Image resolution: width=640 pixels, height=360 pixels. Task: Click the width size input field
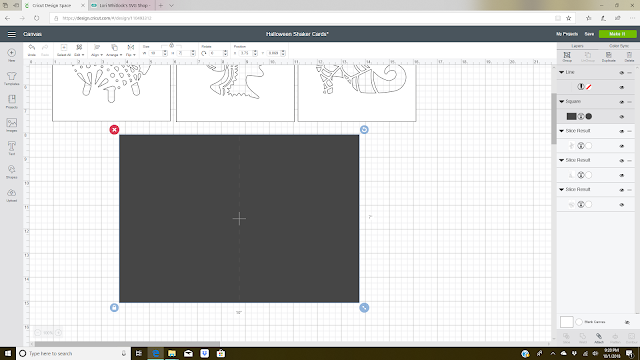pyautogui.click(x=156, y=53)
